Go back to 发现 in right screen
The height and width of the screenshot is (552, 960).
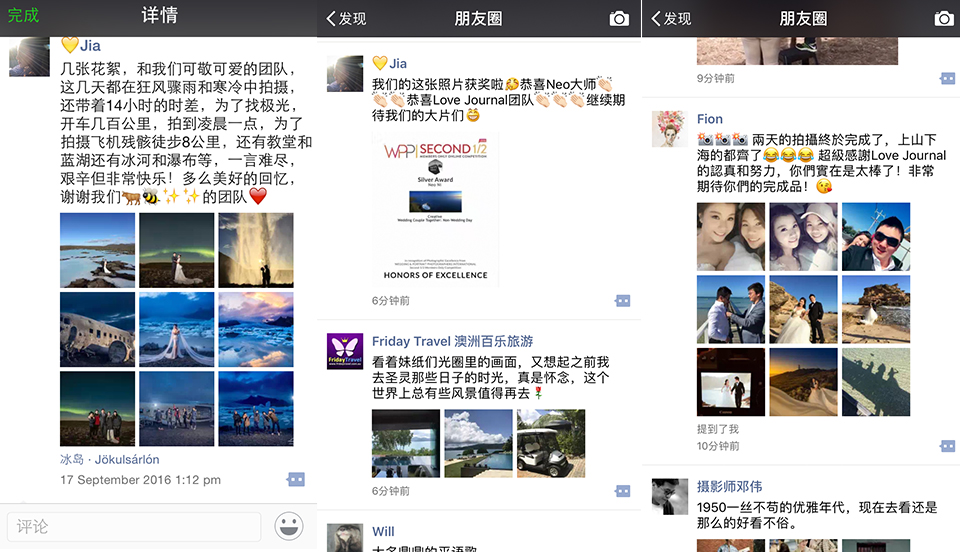pos(671,18)
